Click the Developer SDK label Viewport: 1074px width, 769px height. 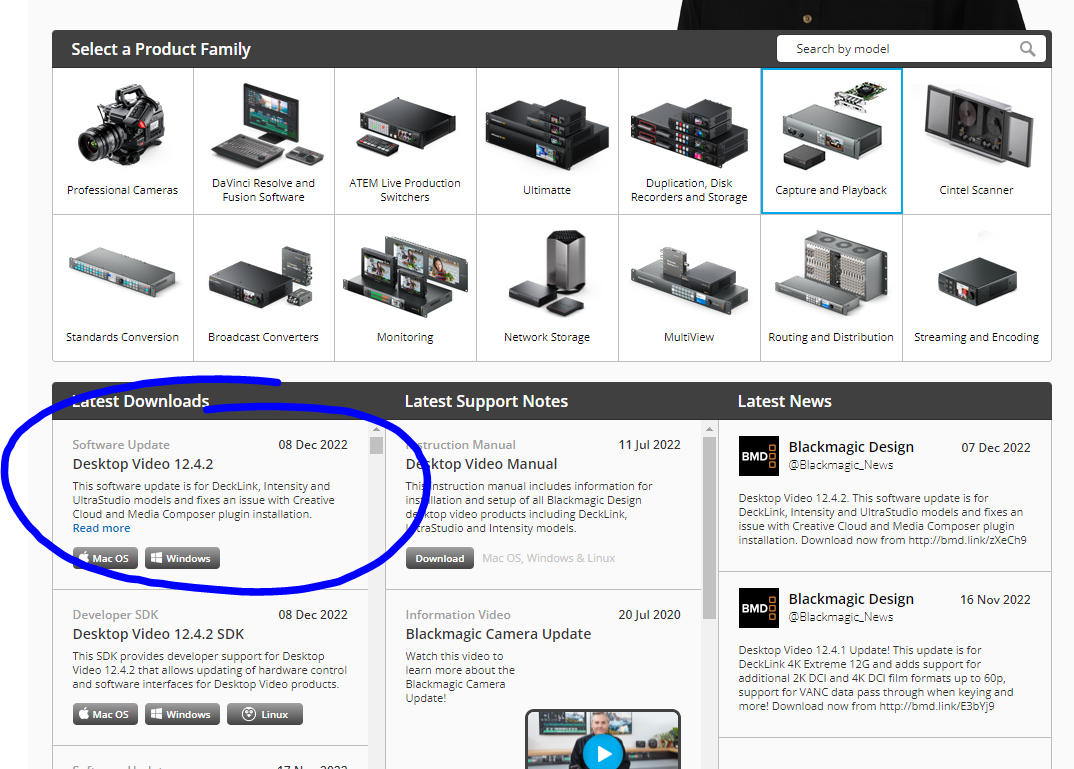pyautogui.click(x=115, y=615)
